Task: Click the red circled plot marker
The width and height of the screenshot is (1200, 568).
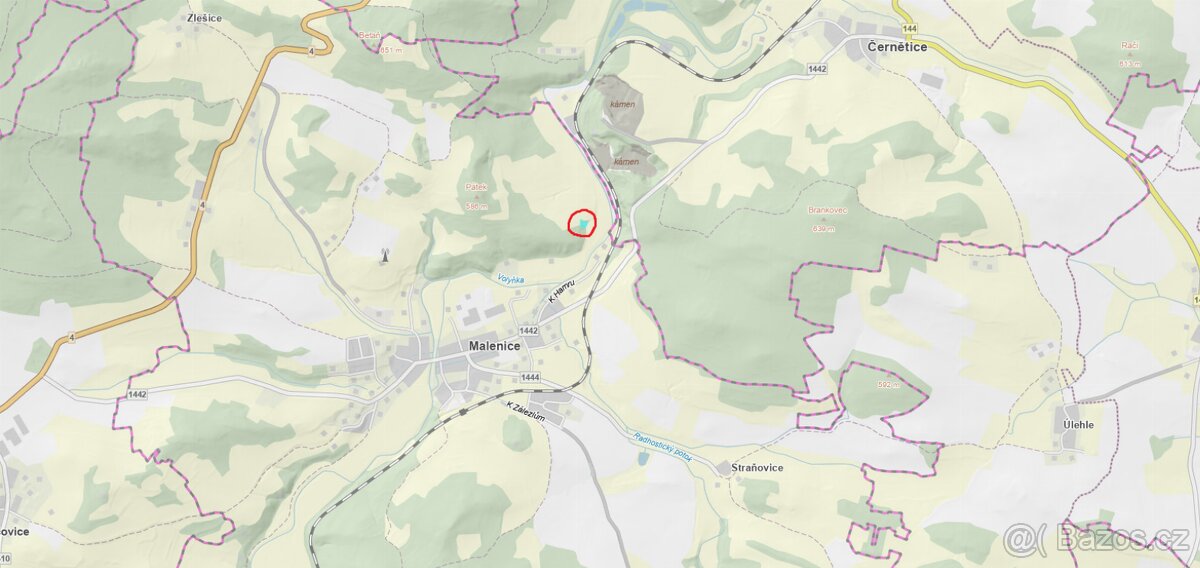Action: click(583, 222)
